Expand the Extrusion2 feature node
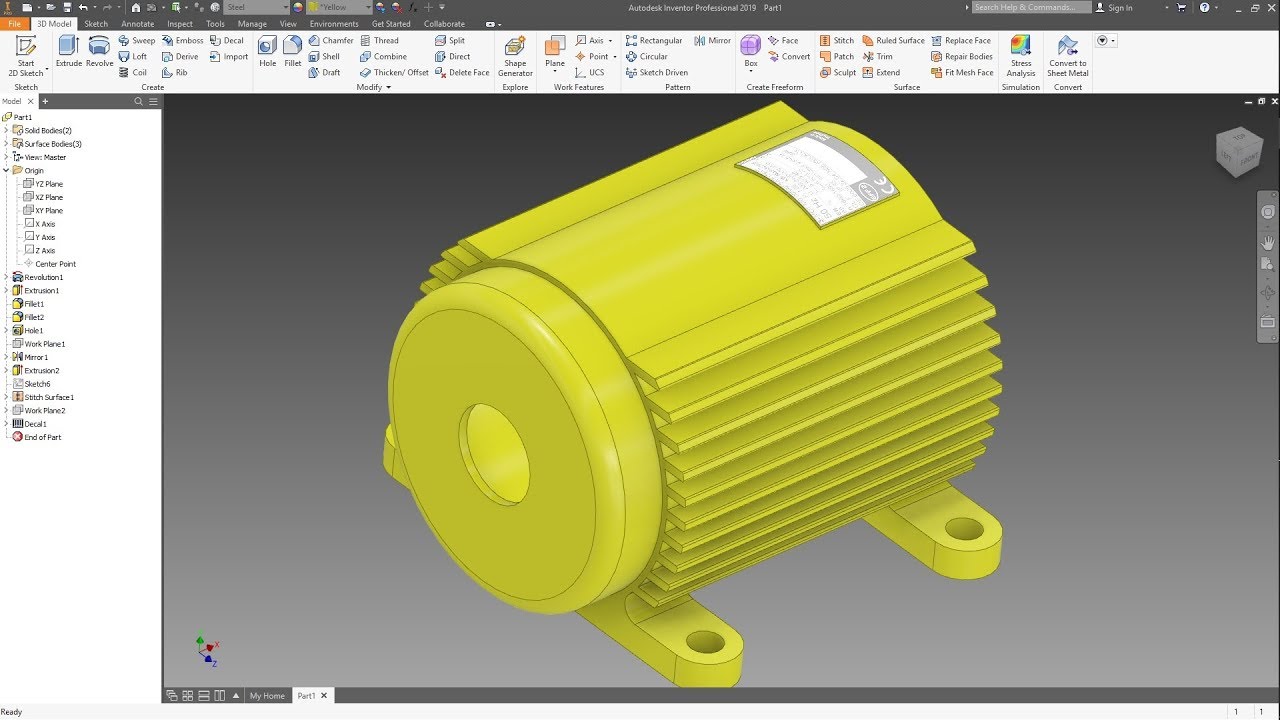 click(6, 370)
